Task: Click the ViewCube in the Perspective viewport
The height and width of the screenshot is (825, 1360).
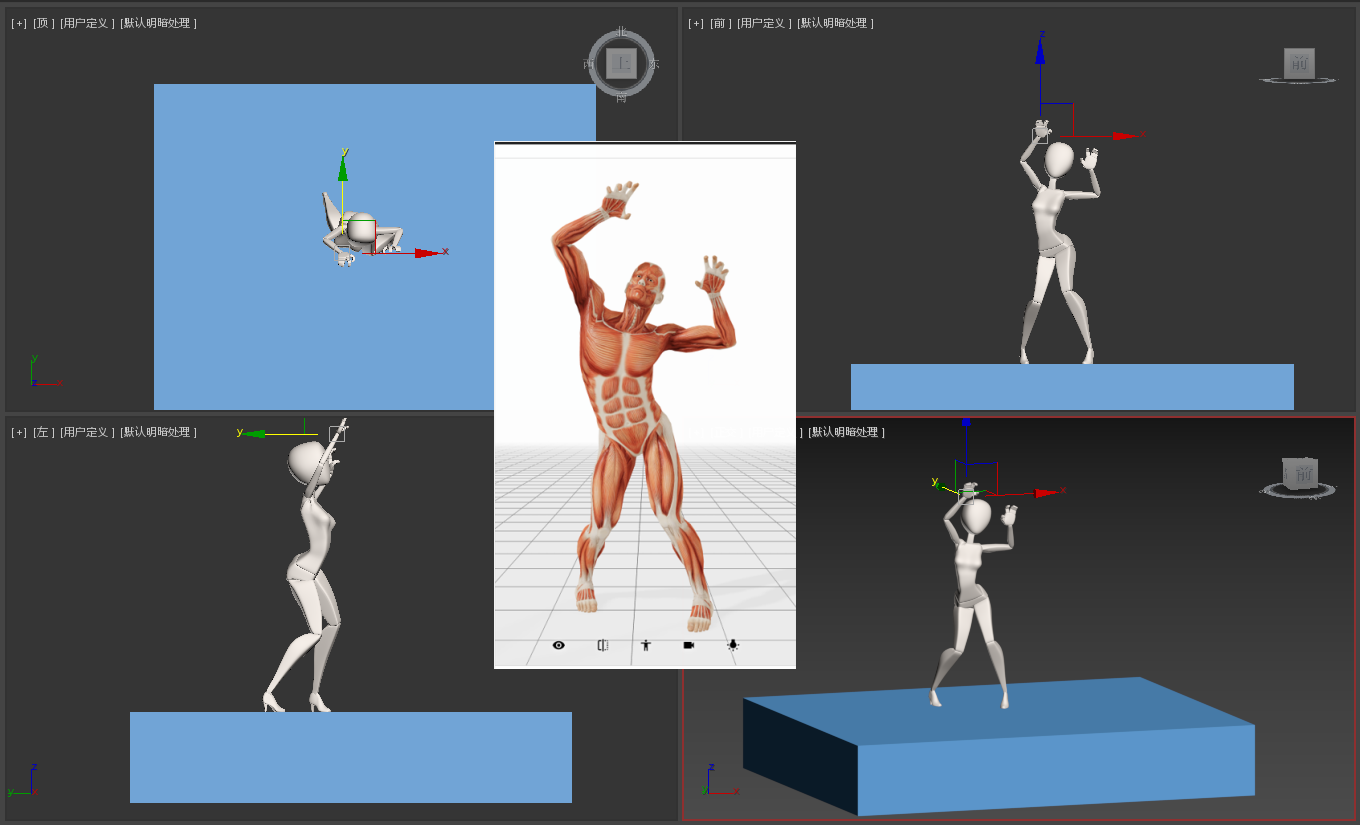Action: tap(1300, 474)
